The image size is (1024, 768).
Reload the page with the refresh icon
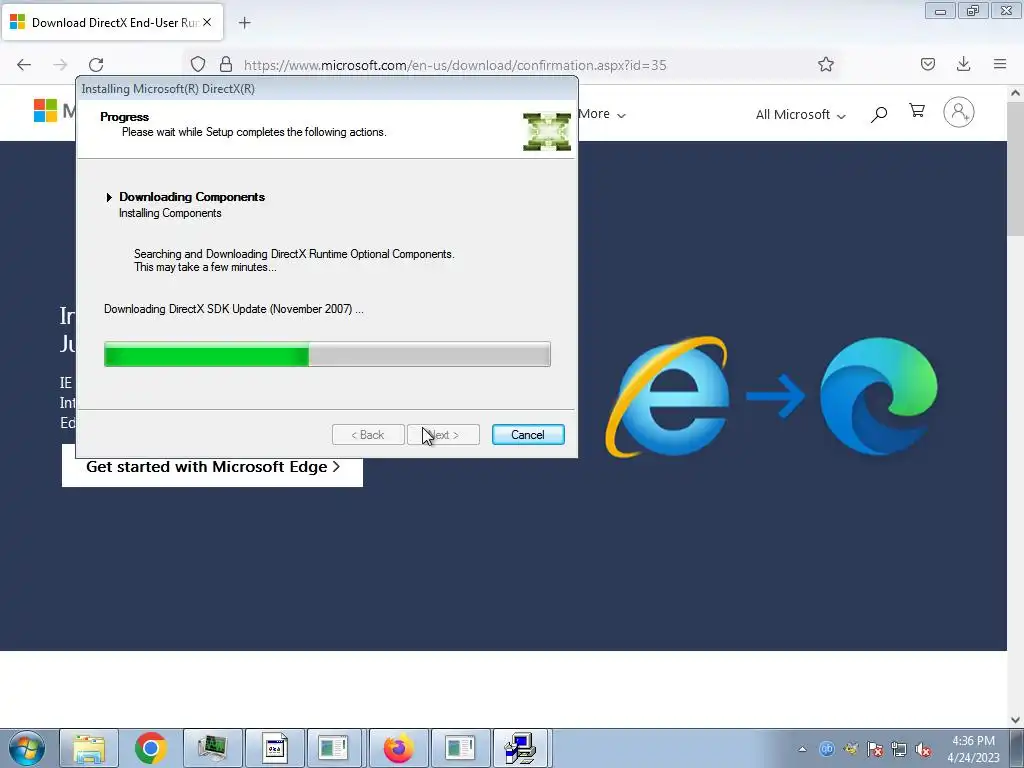pyautogui.click(x=96, y=65)
